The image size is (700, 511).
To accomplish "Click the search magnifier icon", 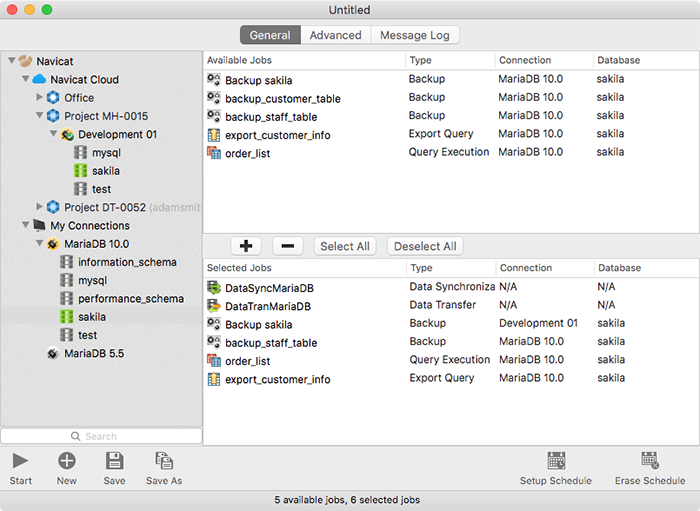I will point(75,436).
